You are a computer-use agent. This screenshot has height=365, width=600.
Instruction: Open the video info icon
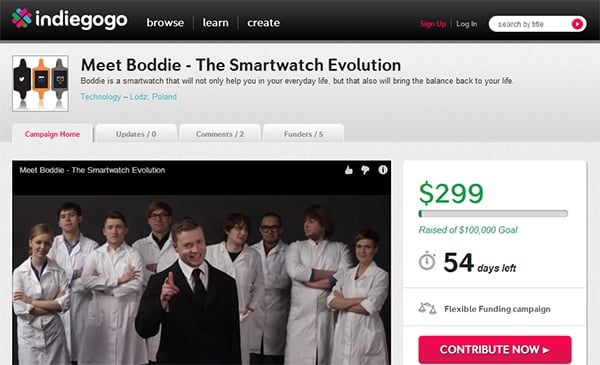pos(383,170)
